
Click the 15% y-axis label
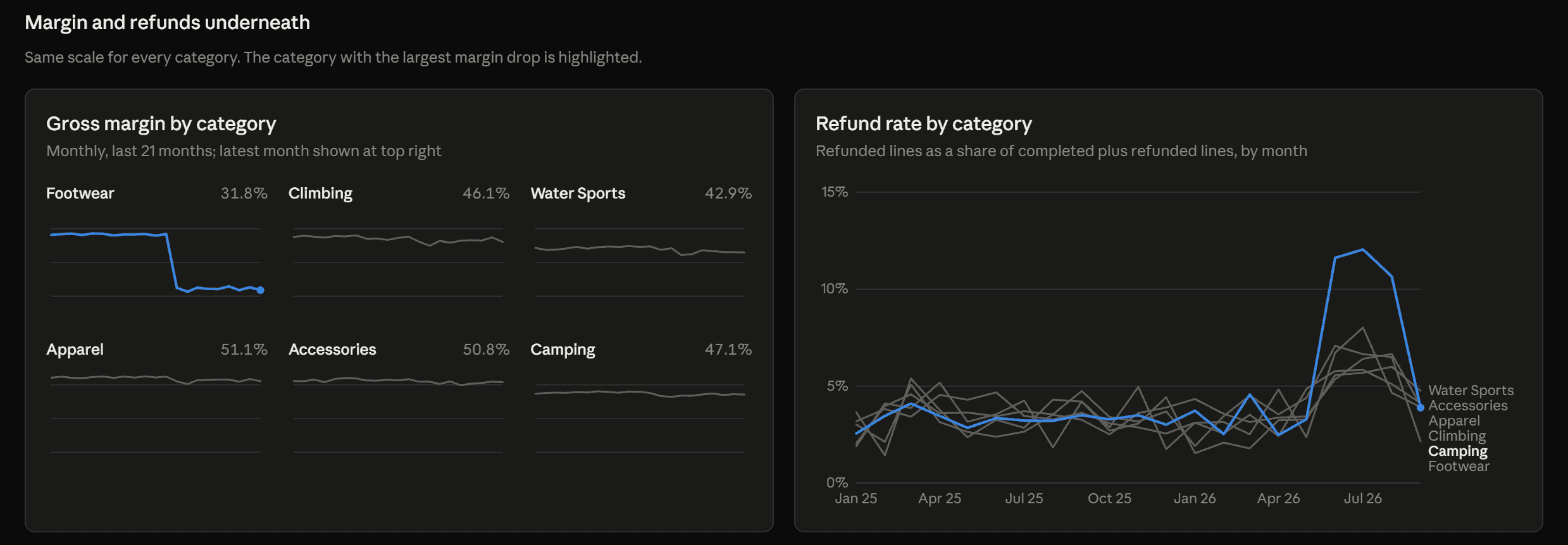coord(834,192)
